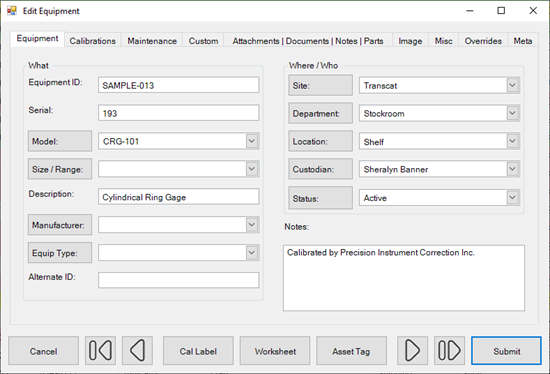Jump to the first equipment record

100,350
